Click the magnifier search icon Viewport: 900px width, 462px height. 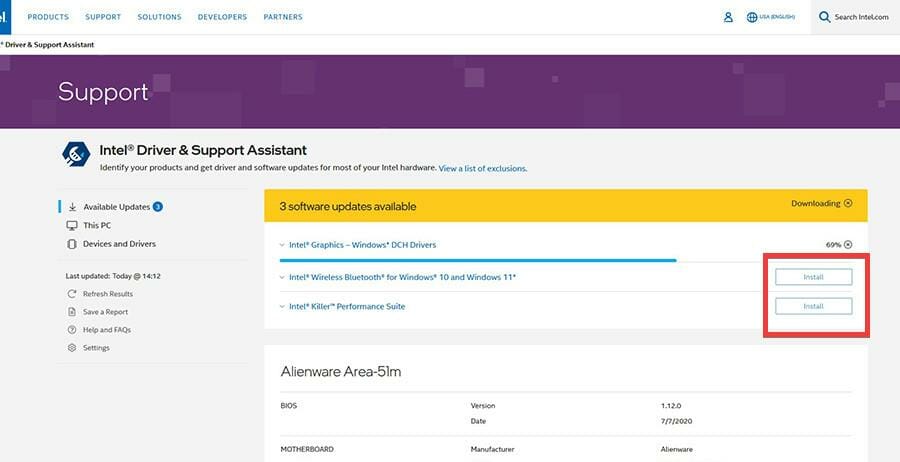click(x=825, y=17)
